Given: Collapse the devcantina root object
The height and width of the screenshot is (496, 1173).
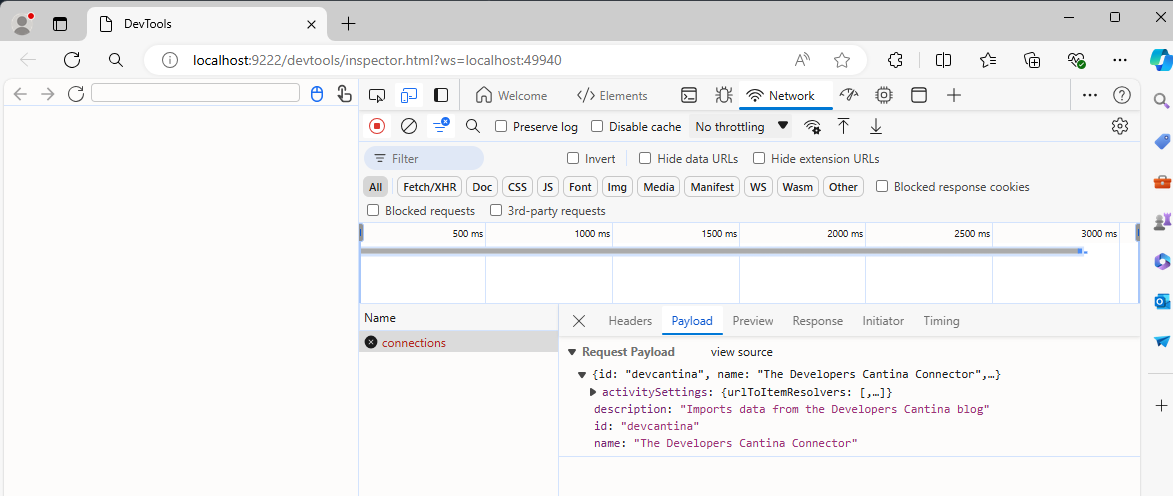Looking at the screenshot, I should click(x=582, y=374).
